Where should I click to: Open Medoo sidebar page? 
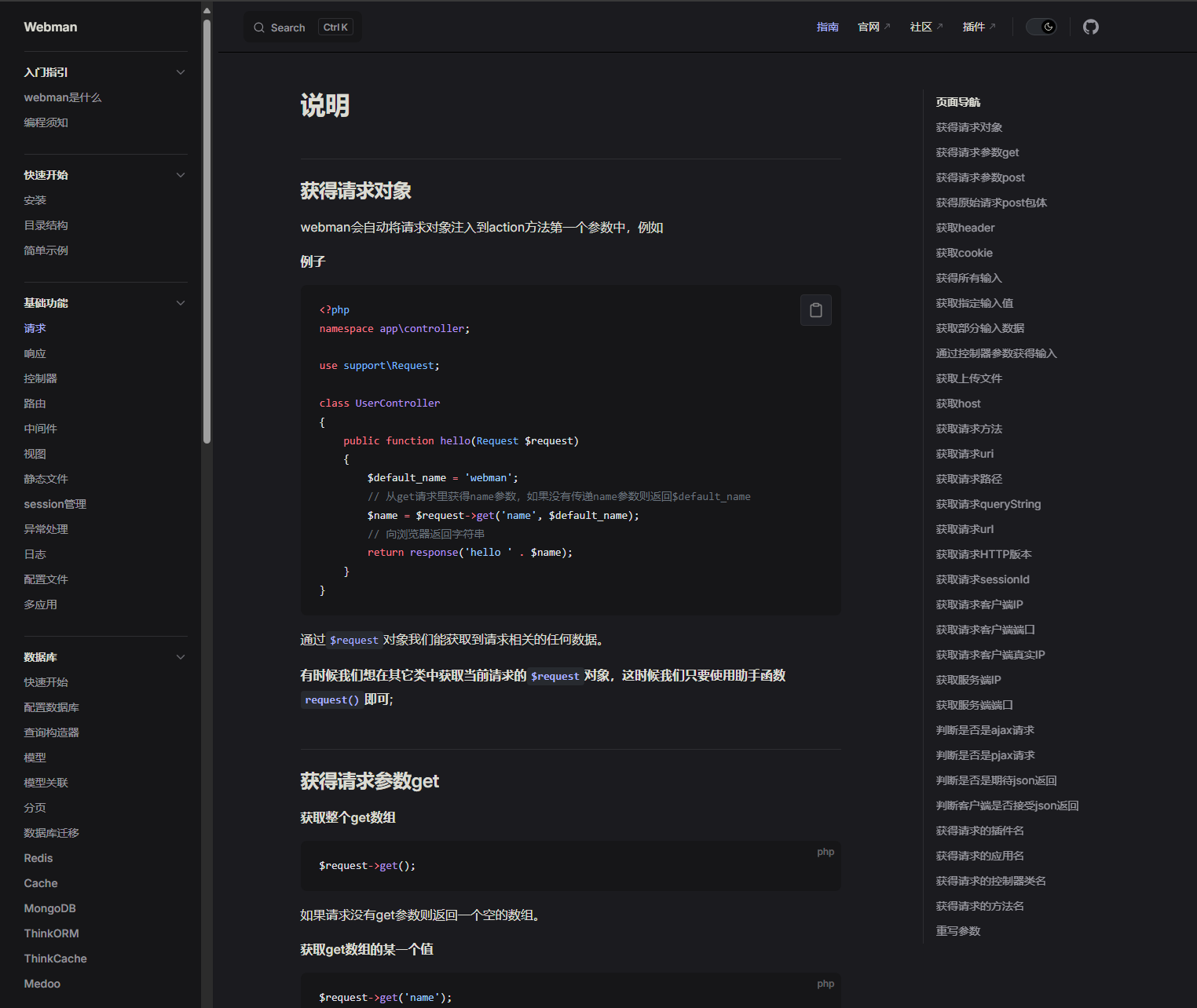(42, 984)
